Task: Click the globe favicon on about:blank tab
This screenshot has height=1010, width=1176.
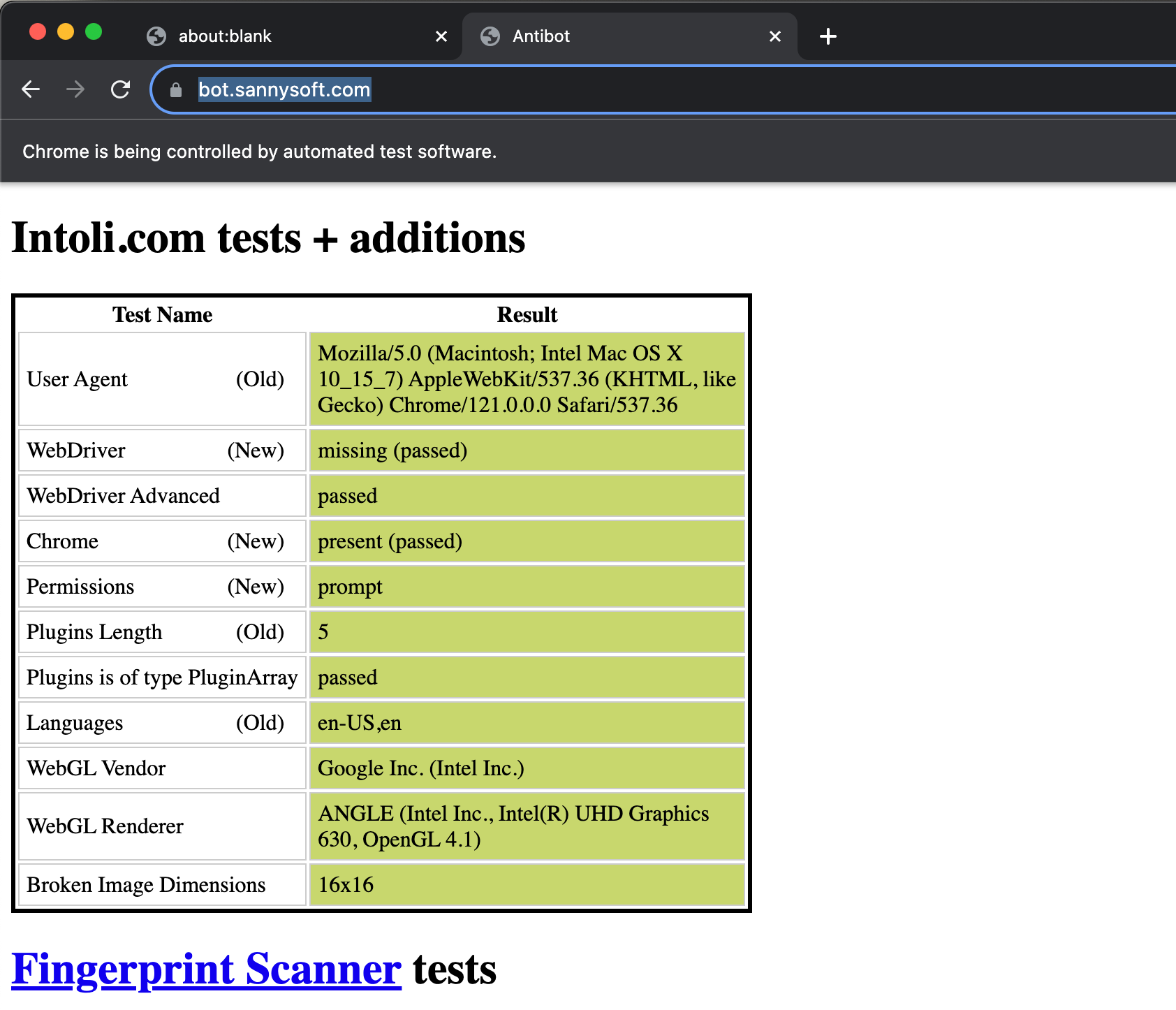Action: pos(156,36)
